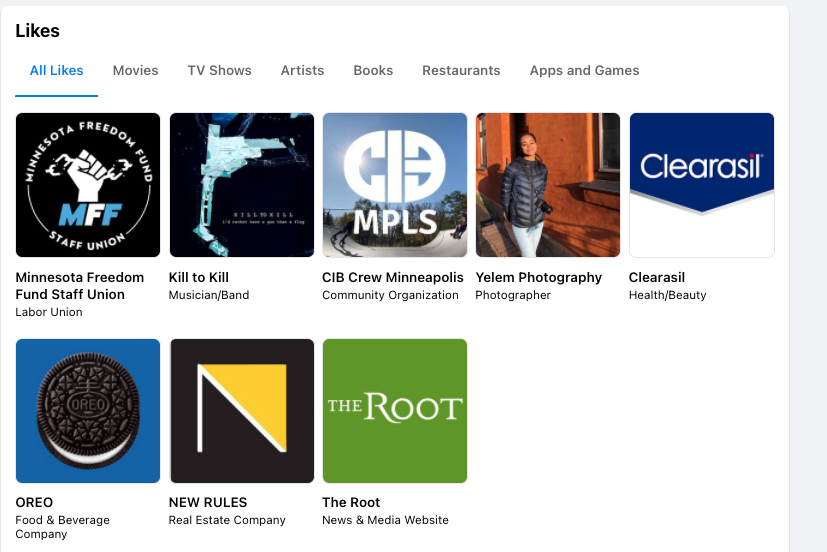Select the All Likes tab
827x552 pixels.
coord(57,70)
